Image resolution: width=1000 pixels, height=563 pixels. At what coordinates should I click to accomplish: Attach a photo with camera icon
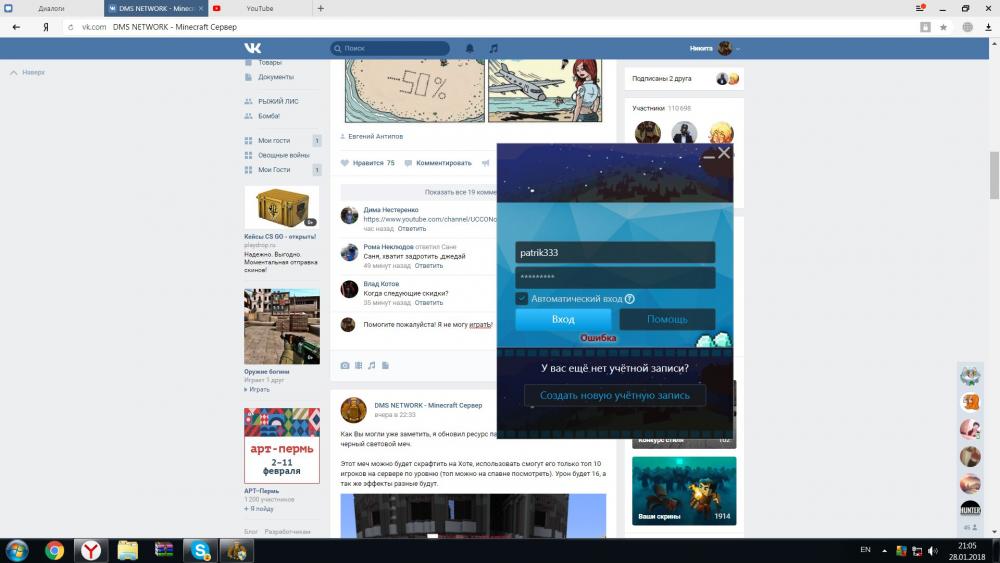click(x=345, y=365)
